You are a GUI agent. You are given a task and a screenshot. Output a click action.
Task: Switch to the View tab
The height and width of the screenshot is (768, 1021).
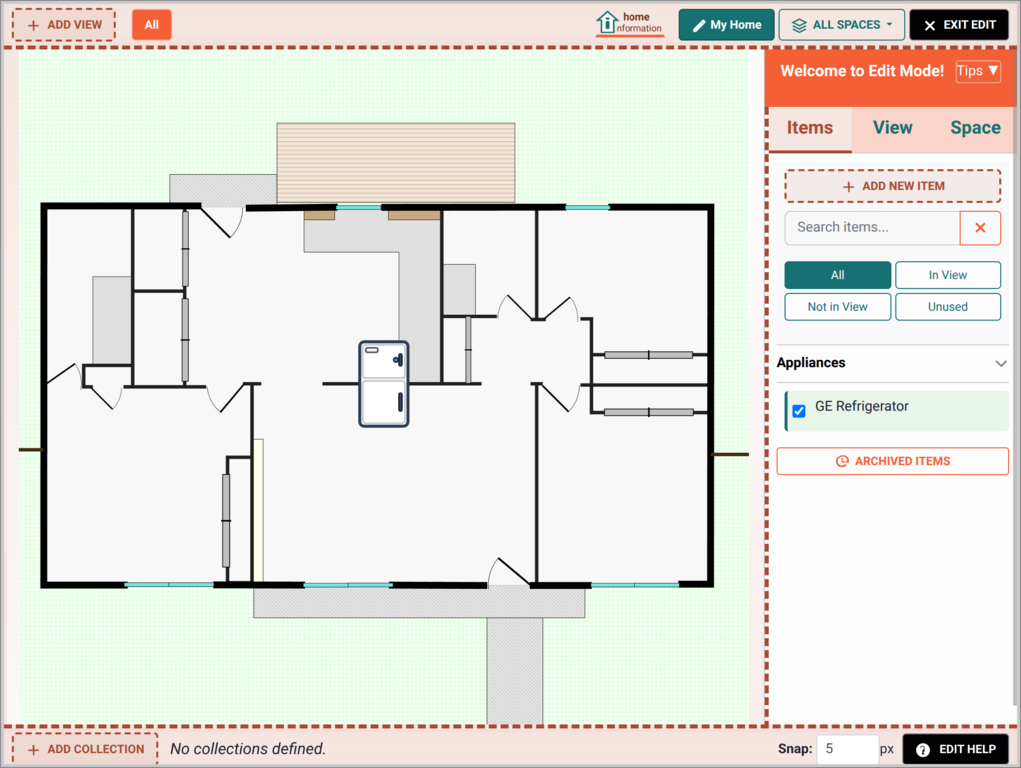892,128
